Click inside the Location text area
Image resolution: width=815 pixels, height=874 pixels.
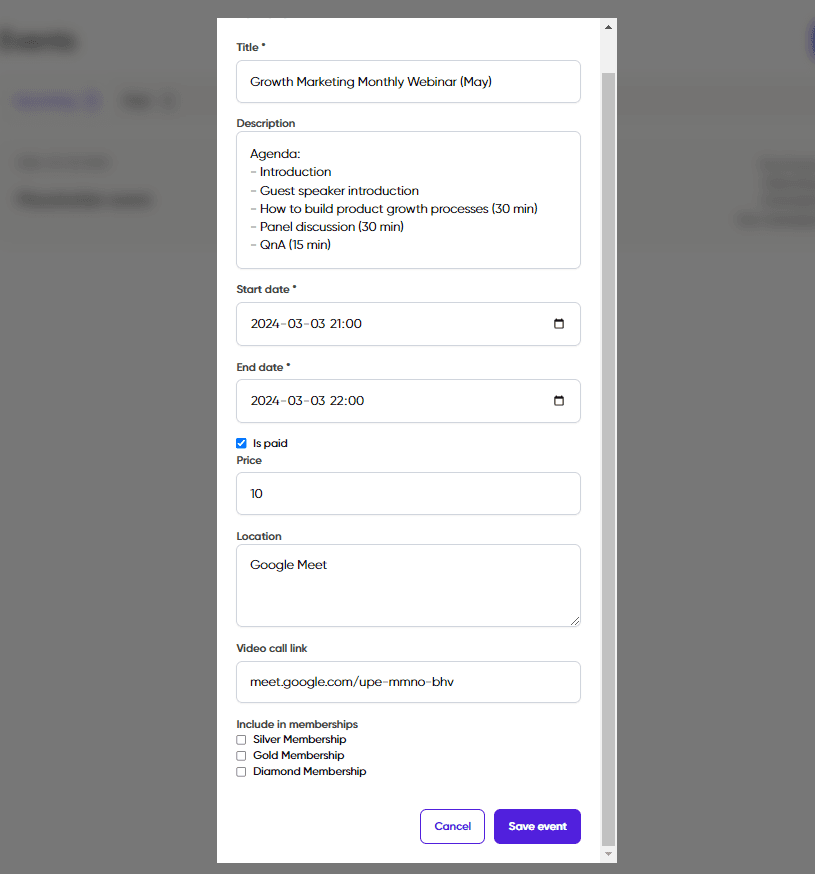[408, 585]
